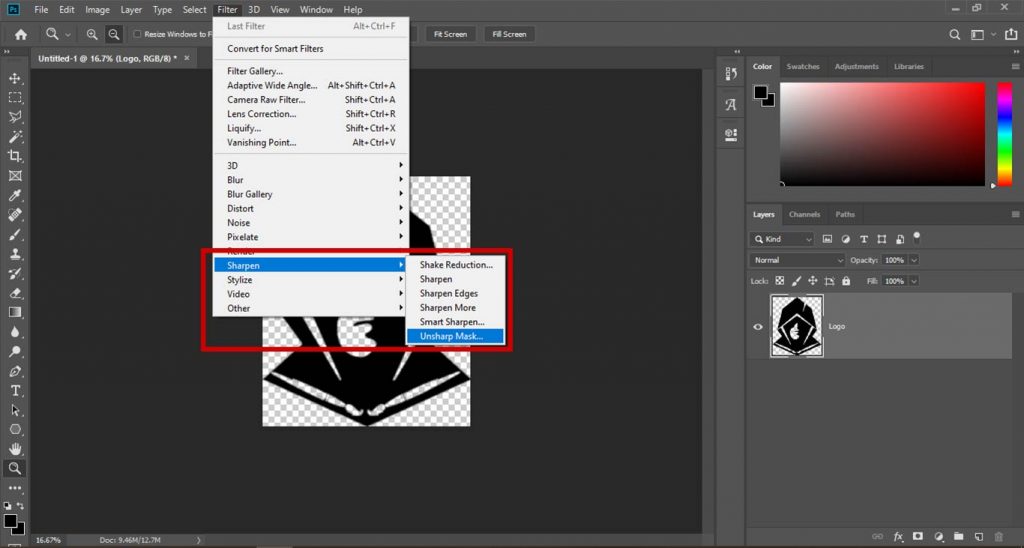
Task: Select the Eraser tool
Action: click(x=14, y=293)
